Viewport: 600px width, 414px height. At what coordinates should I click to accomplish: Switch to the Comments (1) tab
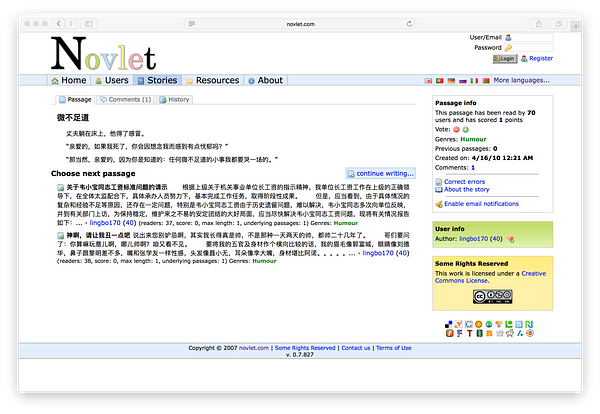pos(126,99)
